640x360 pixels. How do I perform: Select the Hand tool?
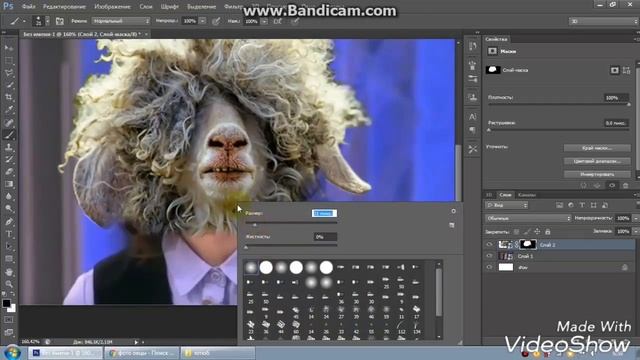click(9, 272)
